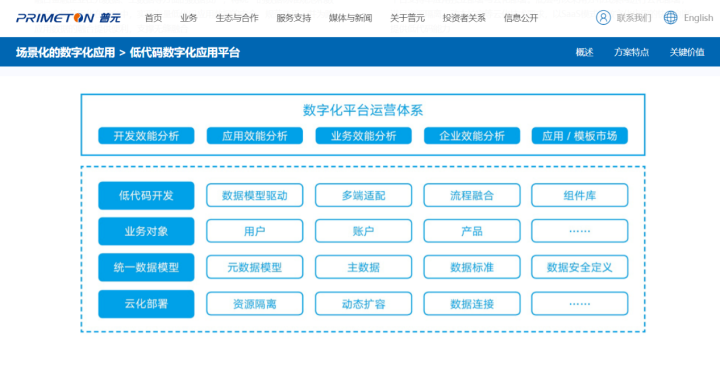The height and width of the screenshot is (385, 720).
Task: Select the 主数据 box
Action: pyautogui.click(x=363, y=267)
